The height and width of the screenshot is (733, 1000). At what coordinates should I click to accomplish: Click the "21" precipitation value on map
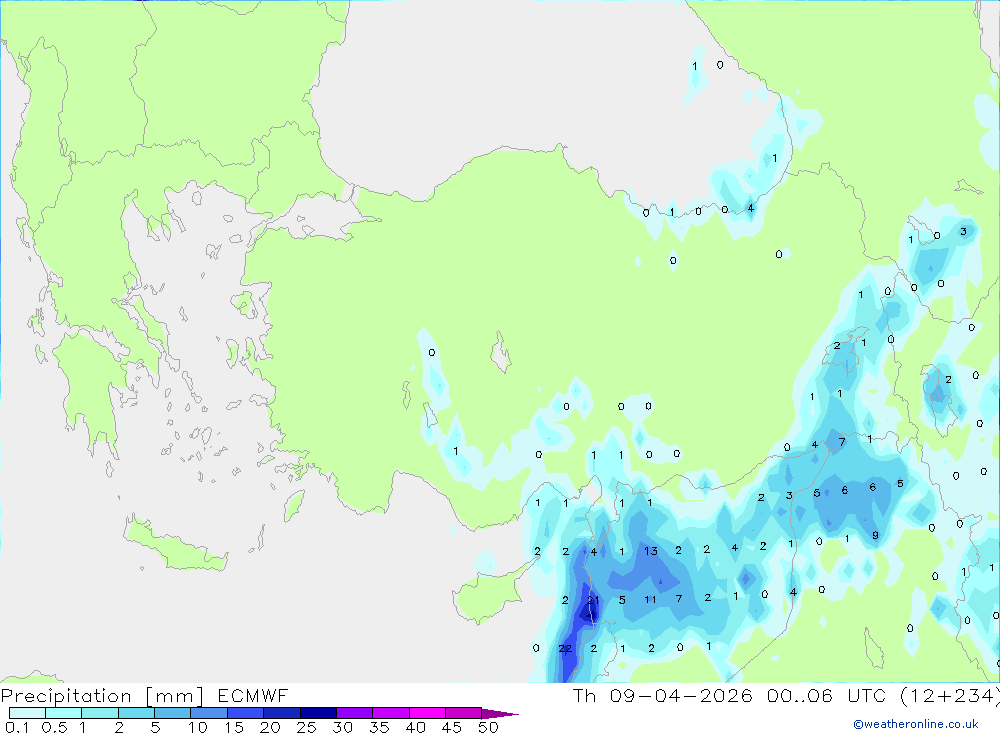pyautogui.click(x=593, y=600)
